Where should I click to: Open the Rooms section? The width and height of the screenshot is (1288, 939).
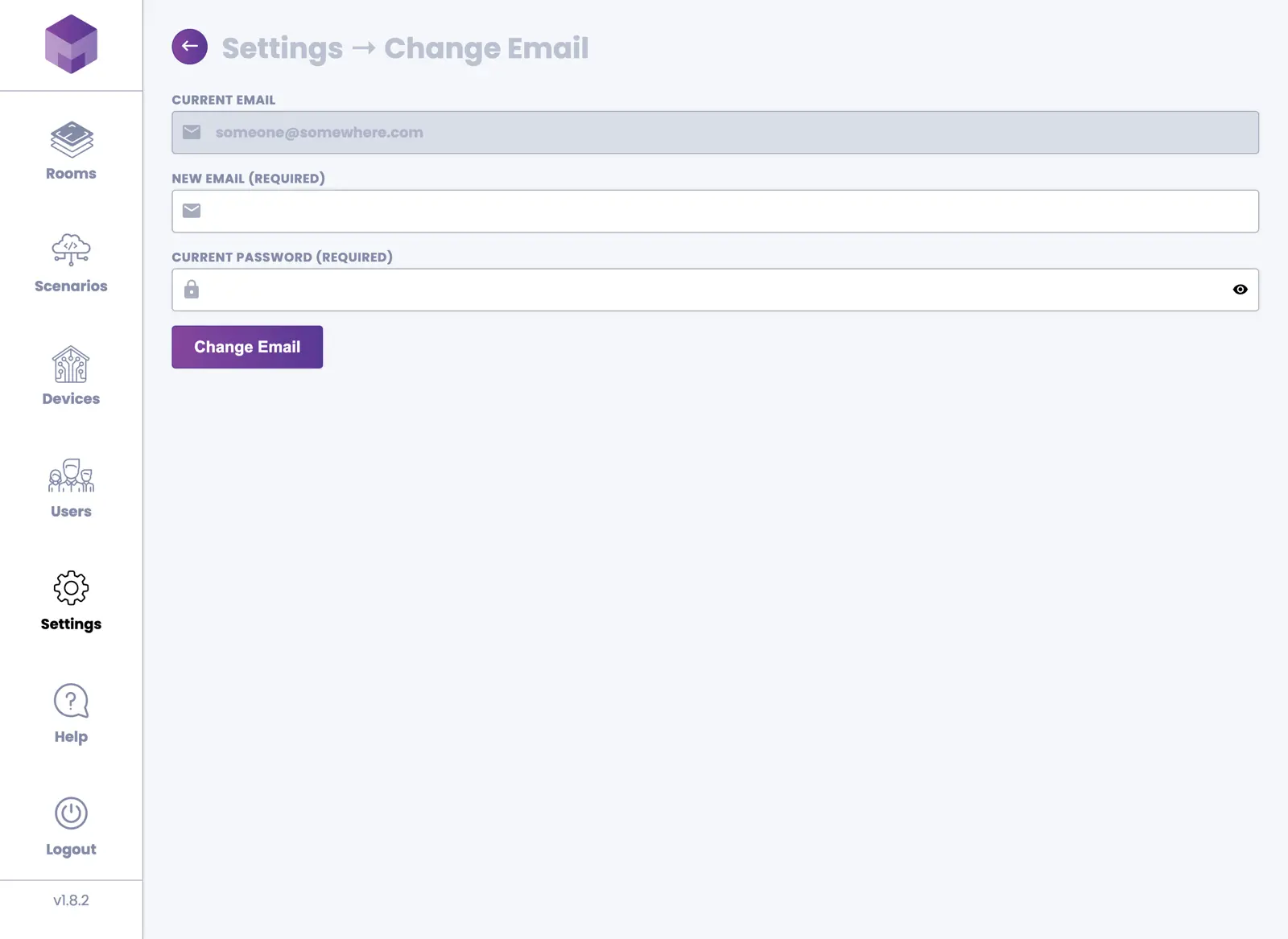(71, 151)
